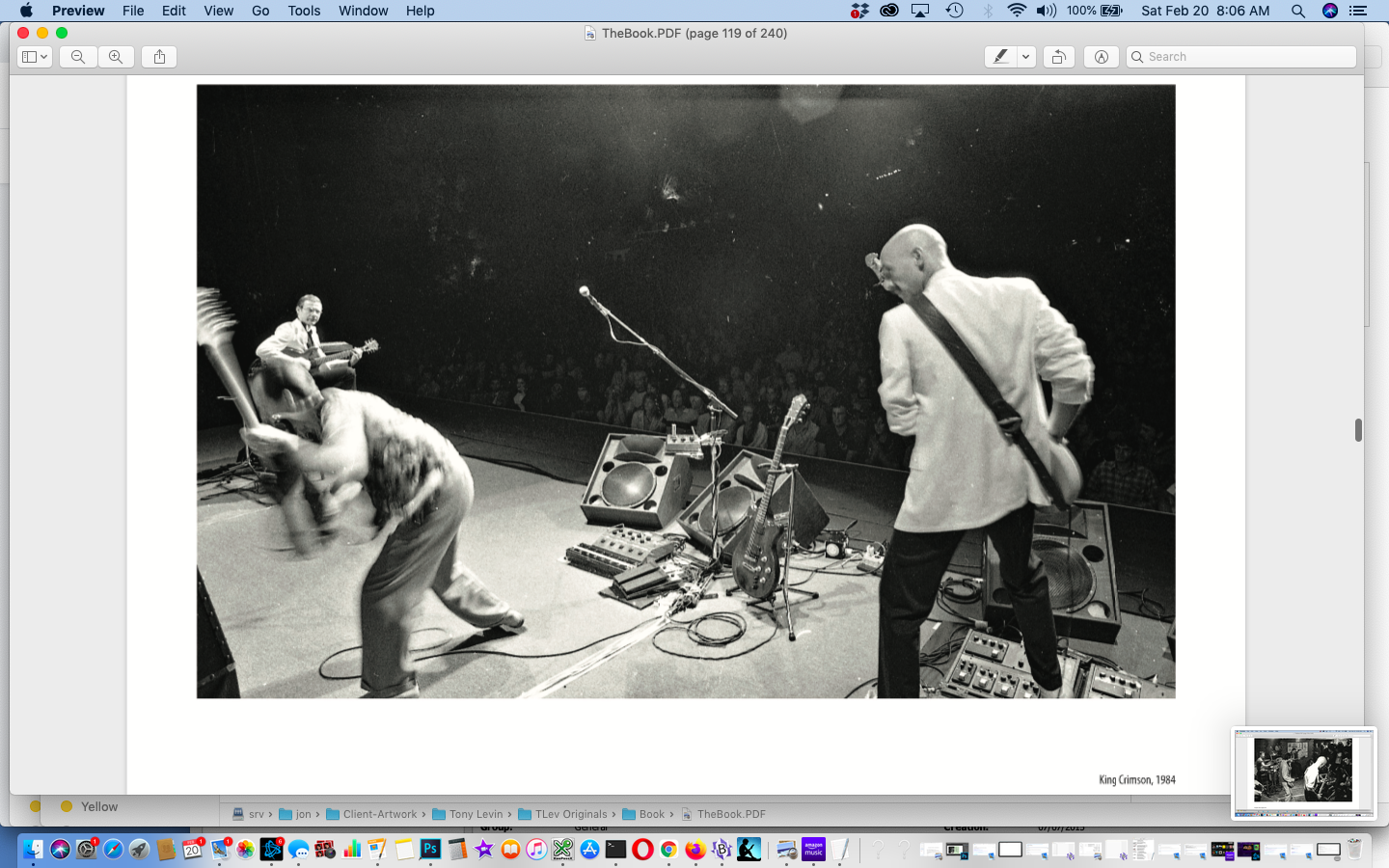Open the Edit menu

174,11
